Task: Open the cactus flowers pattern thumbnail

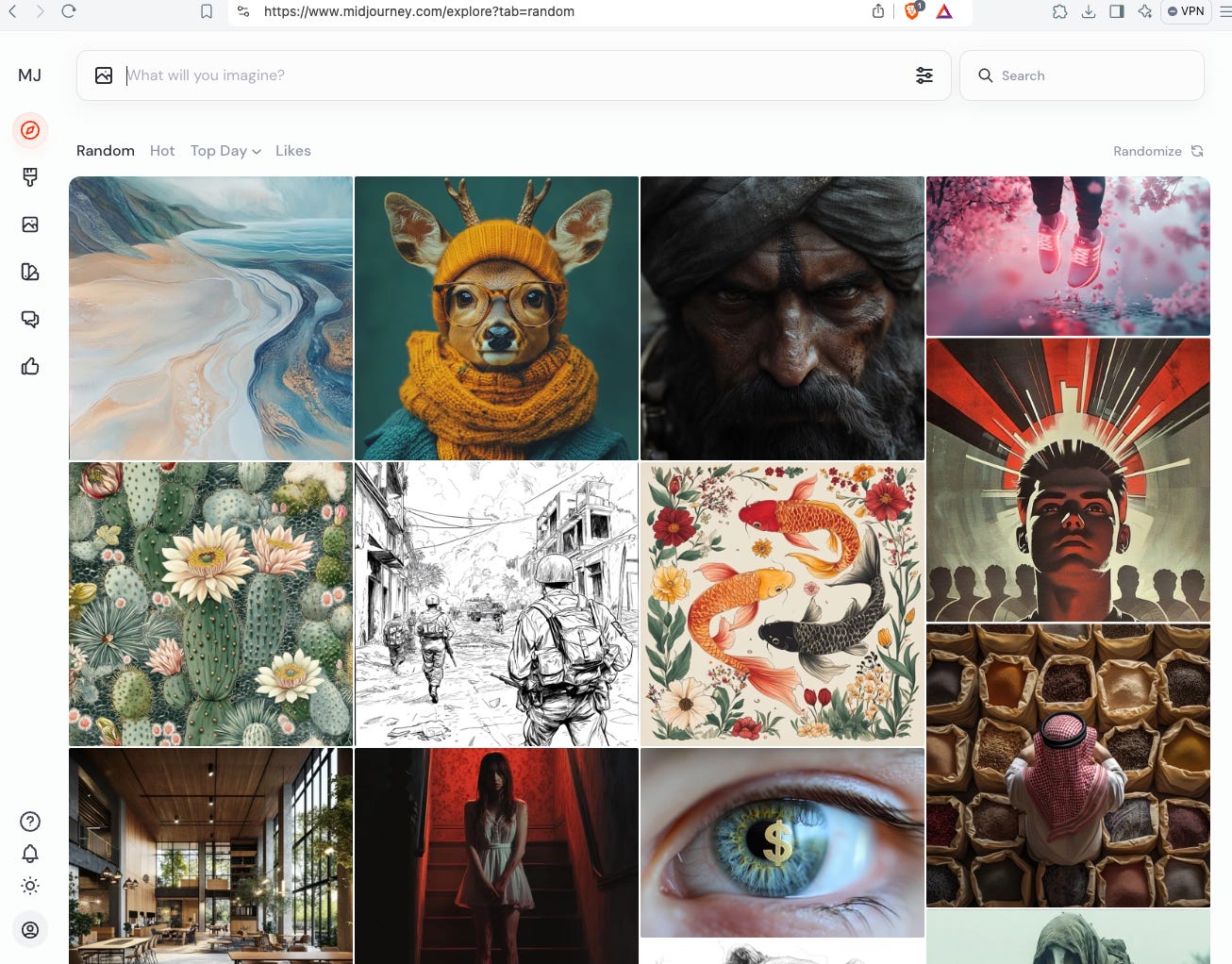Action: (210, 604)
